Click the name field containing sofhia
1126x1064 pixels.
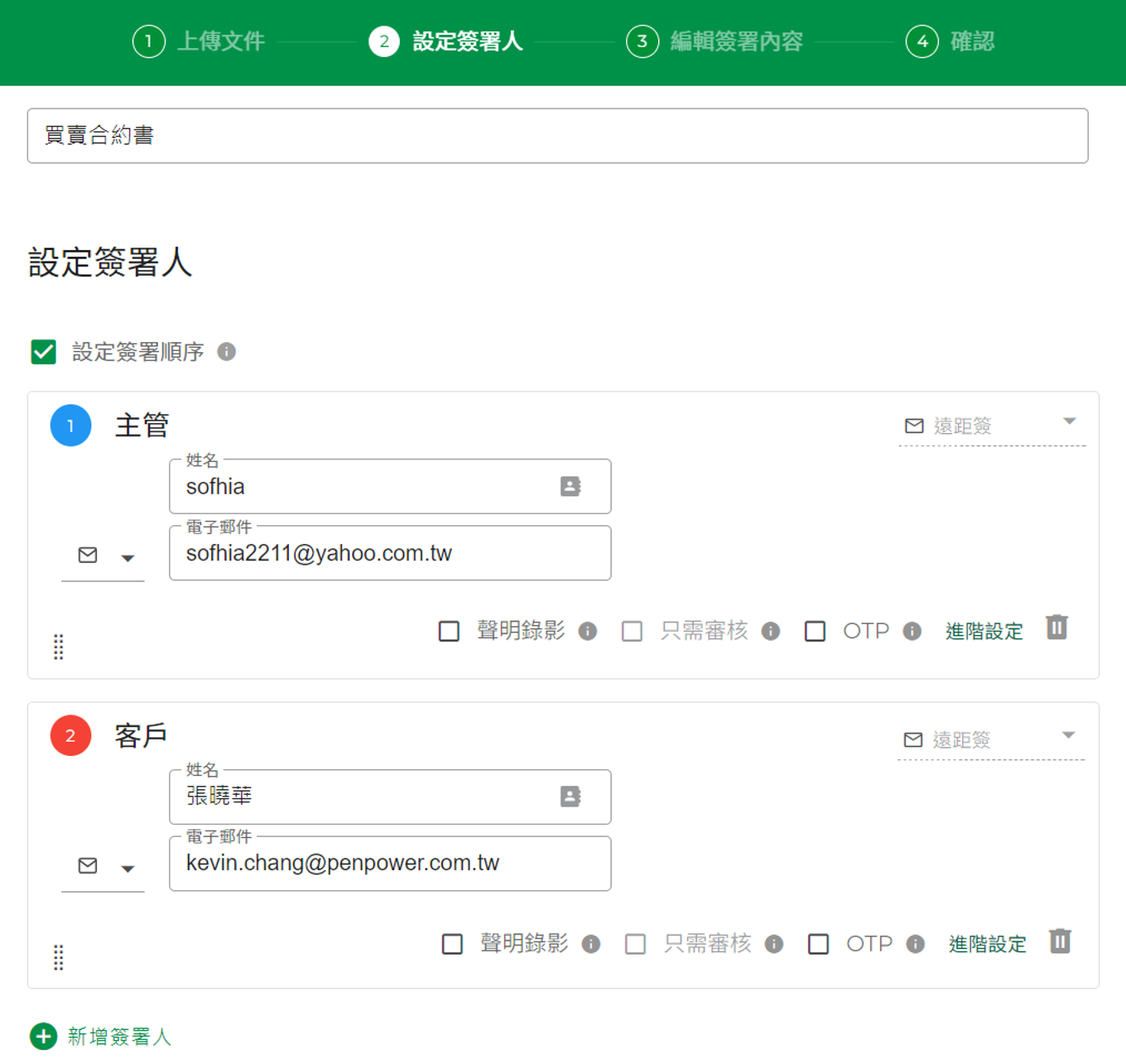point(390,487)
